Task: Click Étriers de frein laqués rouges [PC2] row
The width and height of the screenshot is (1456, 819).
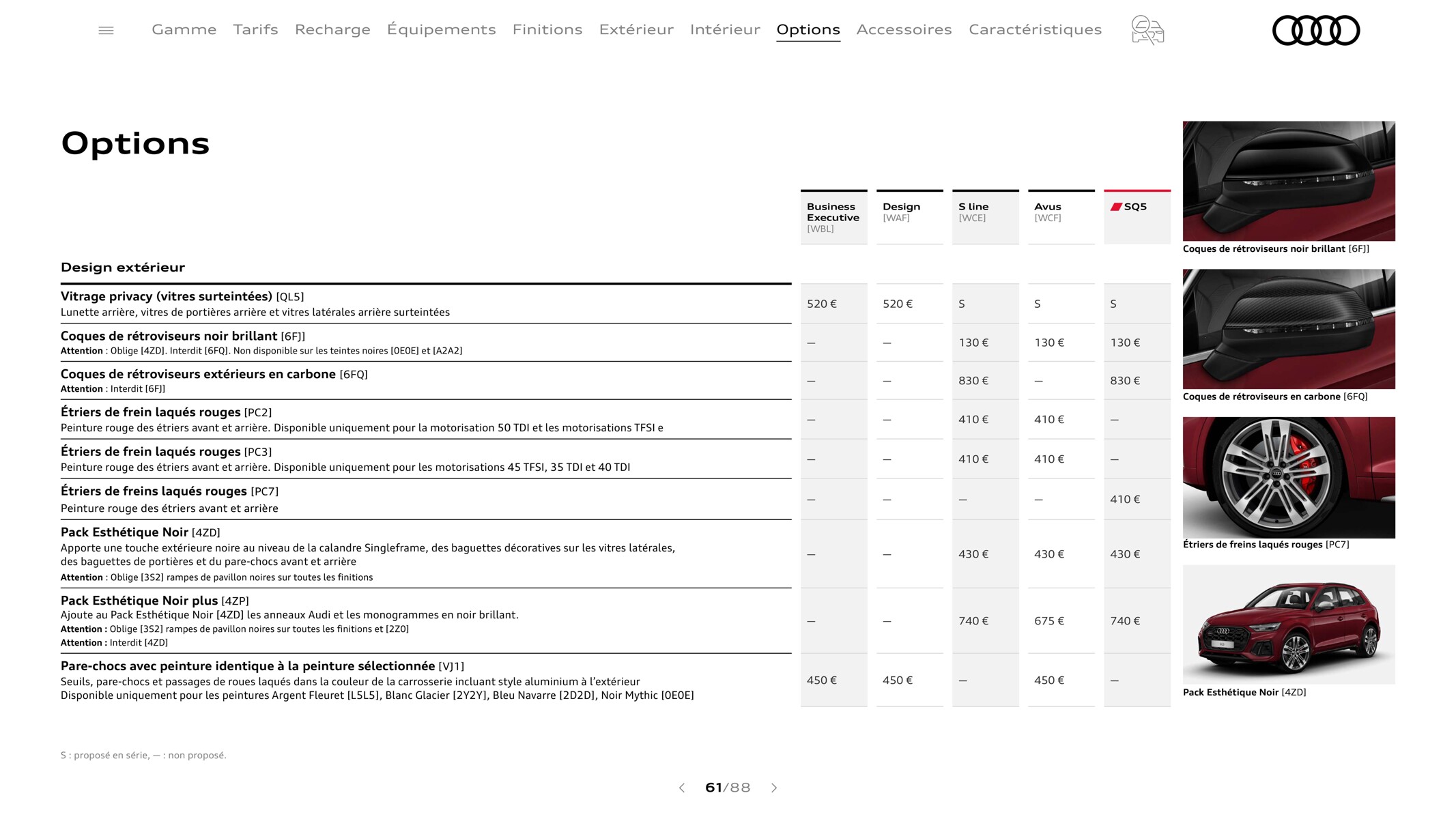Action: tap(426, 420)
